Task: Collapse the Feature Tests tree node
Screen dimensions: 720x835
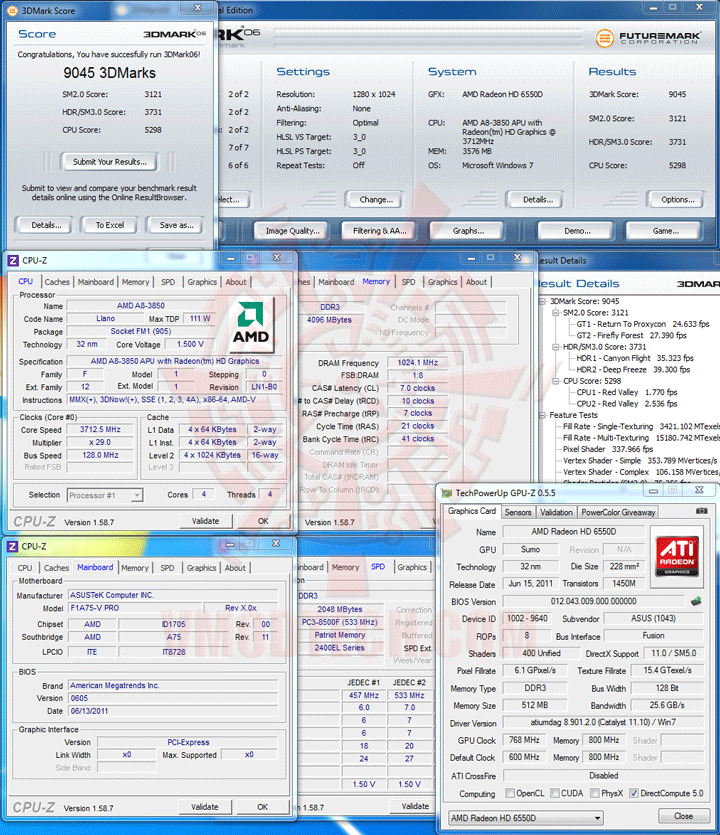Action: pos(543,415)
